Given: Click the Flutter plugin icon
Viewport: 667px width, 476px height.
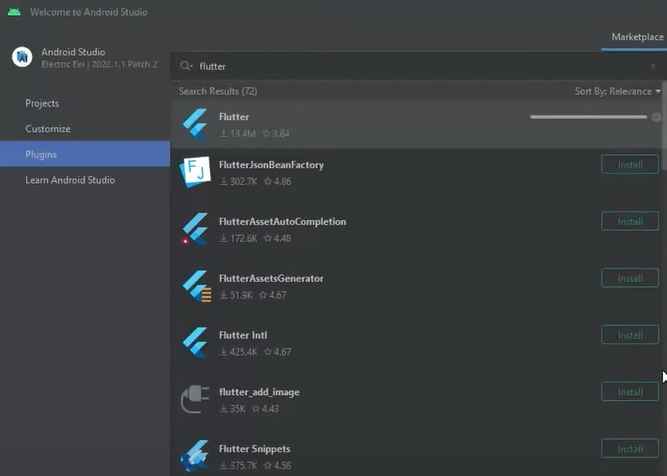Looking at the screenshot, I should [194, 124].
